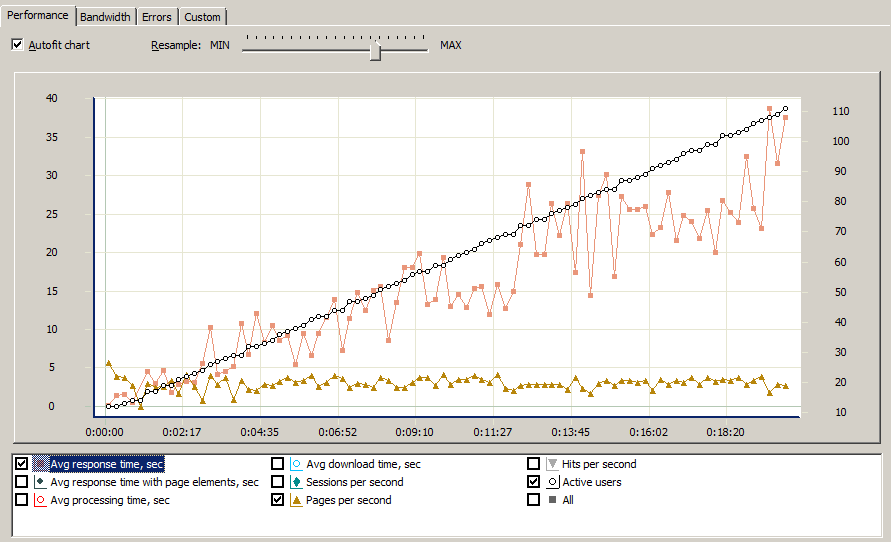The height and width of the screenshot is (542, 891).
Task: Uncheck the Avg response time, sec series
Action: [x=22, y=464]
